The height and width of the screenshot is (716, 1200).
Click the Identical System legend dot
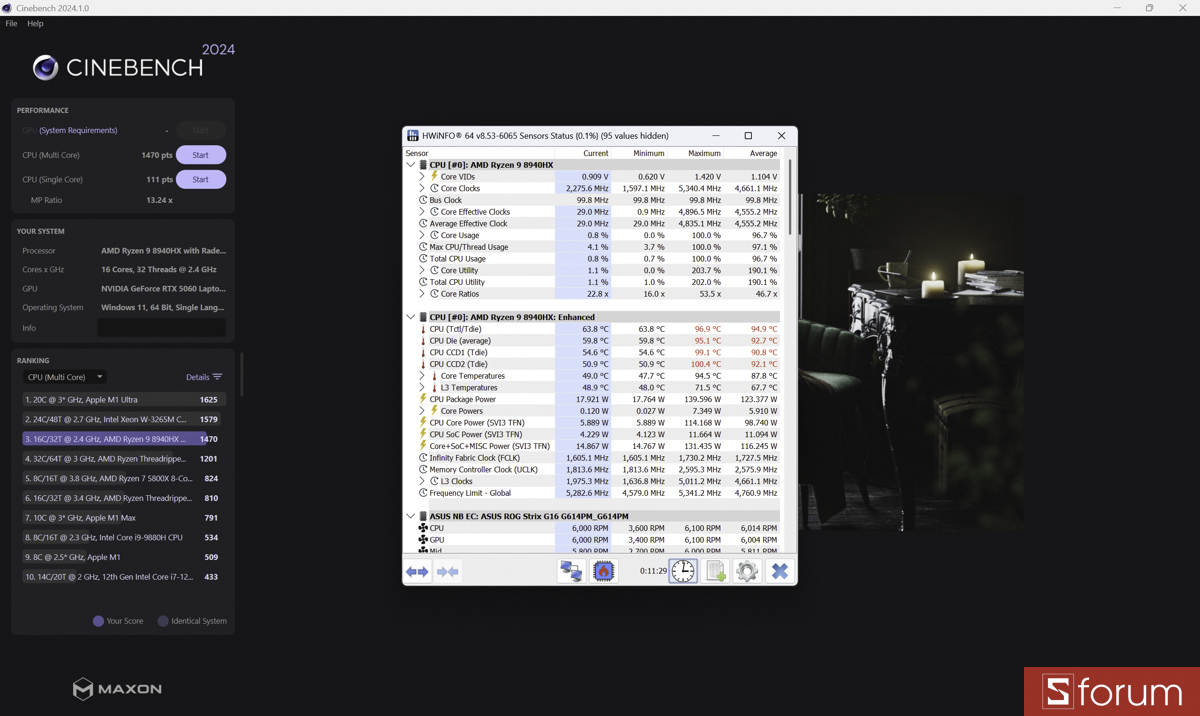point(163,621)
